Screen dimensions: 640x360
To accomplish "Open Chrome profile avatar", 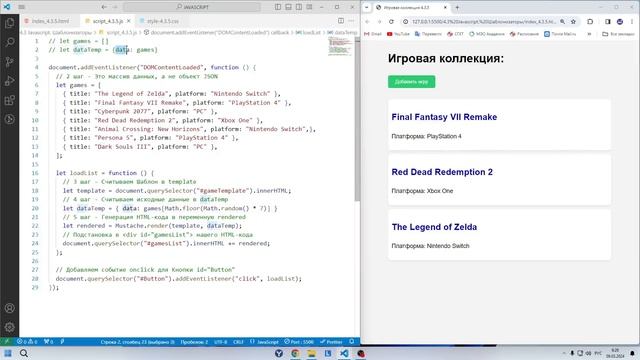I will click(620, 22).
